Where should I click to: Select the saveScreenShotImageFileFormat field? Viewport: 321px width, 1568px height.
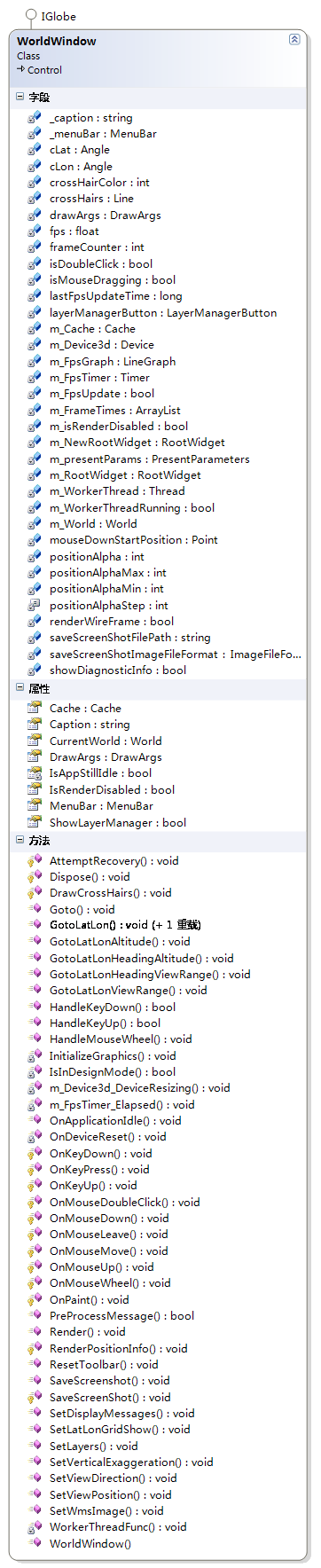coord(175,654)
